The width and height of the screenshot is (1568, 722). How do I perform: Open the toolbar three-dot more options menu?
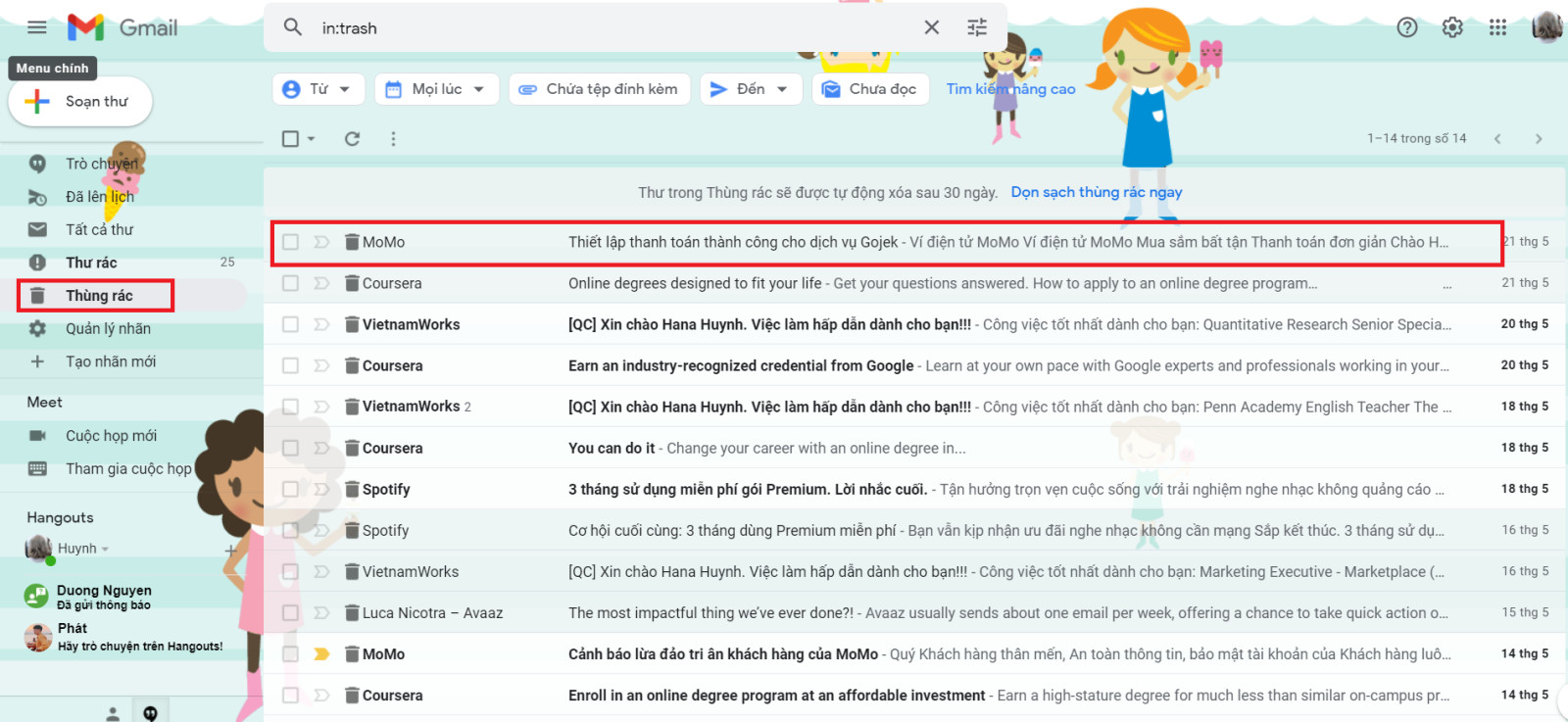coord(393,139)
